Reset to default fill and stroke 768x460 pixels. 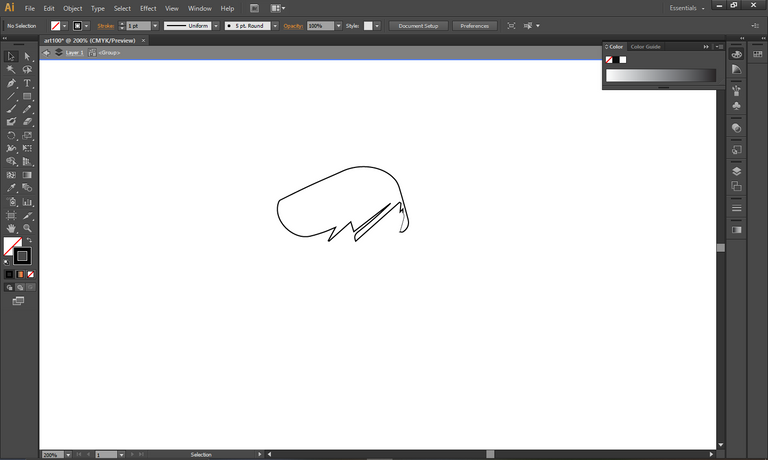tap(6, 263)
